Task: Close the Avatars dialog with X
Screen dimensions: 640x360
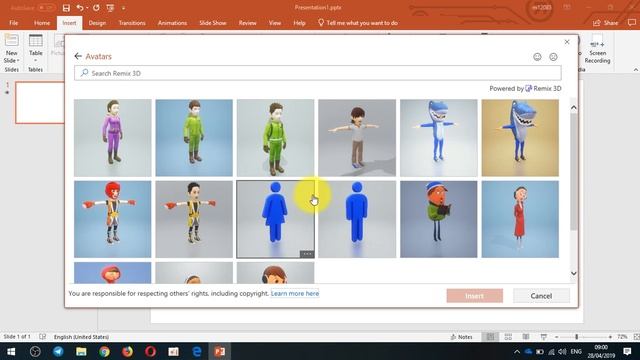Action: [x=567, y=42]
